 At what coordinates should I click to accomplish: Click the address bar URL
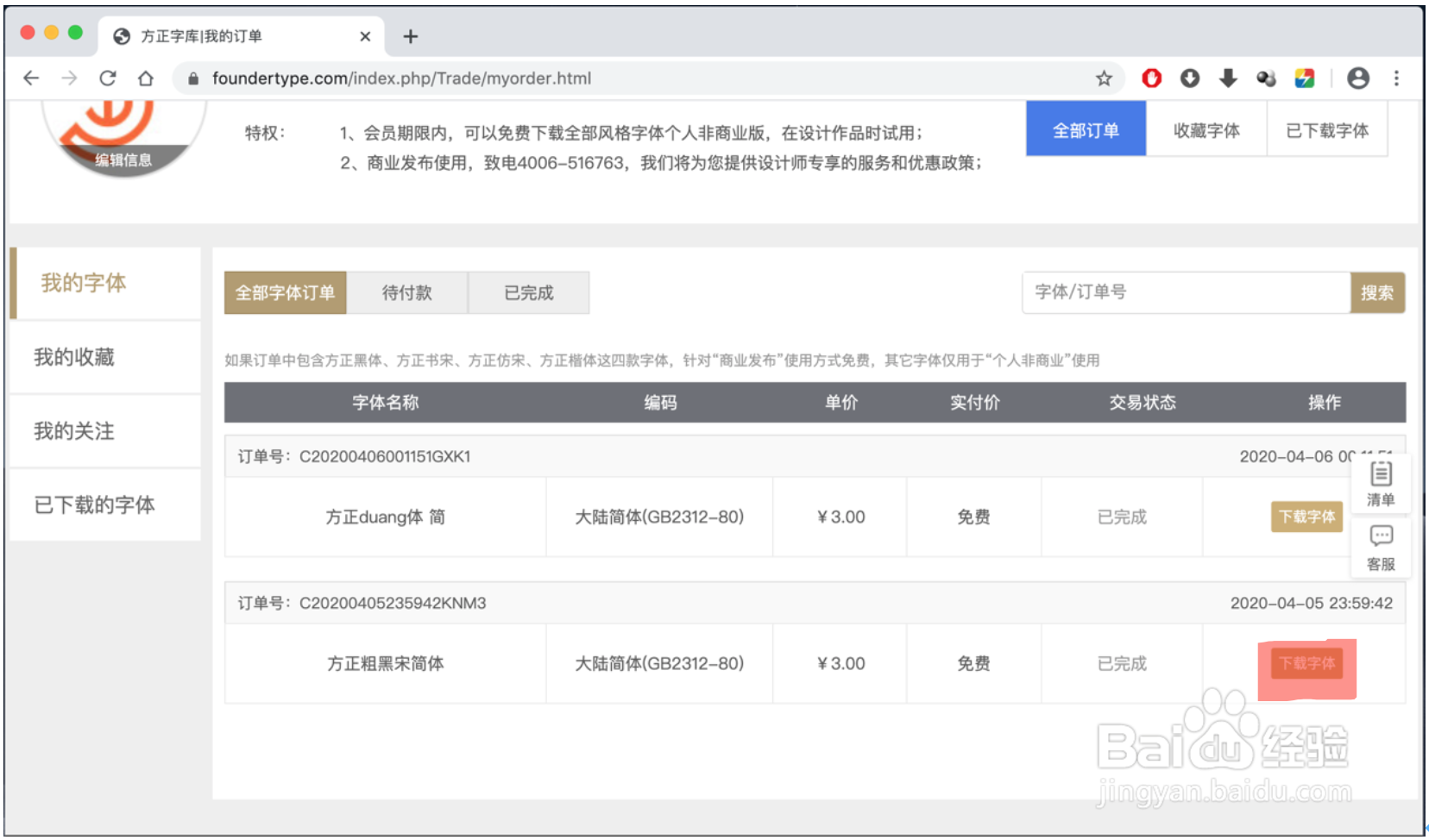click(x=401, y=78)
